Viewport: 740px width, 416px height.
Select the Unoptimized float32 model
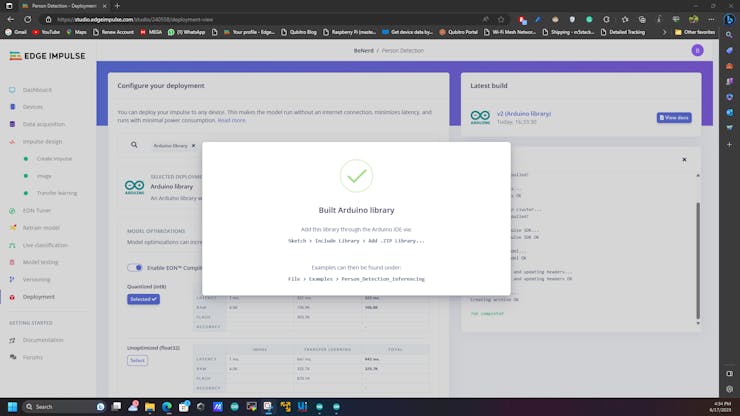[137, 360]
